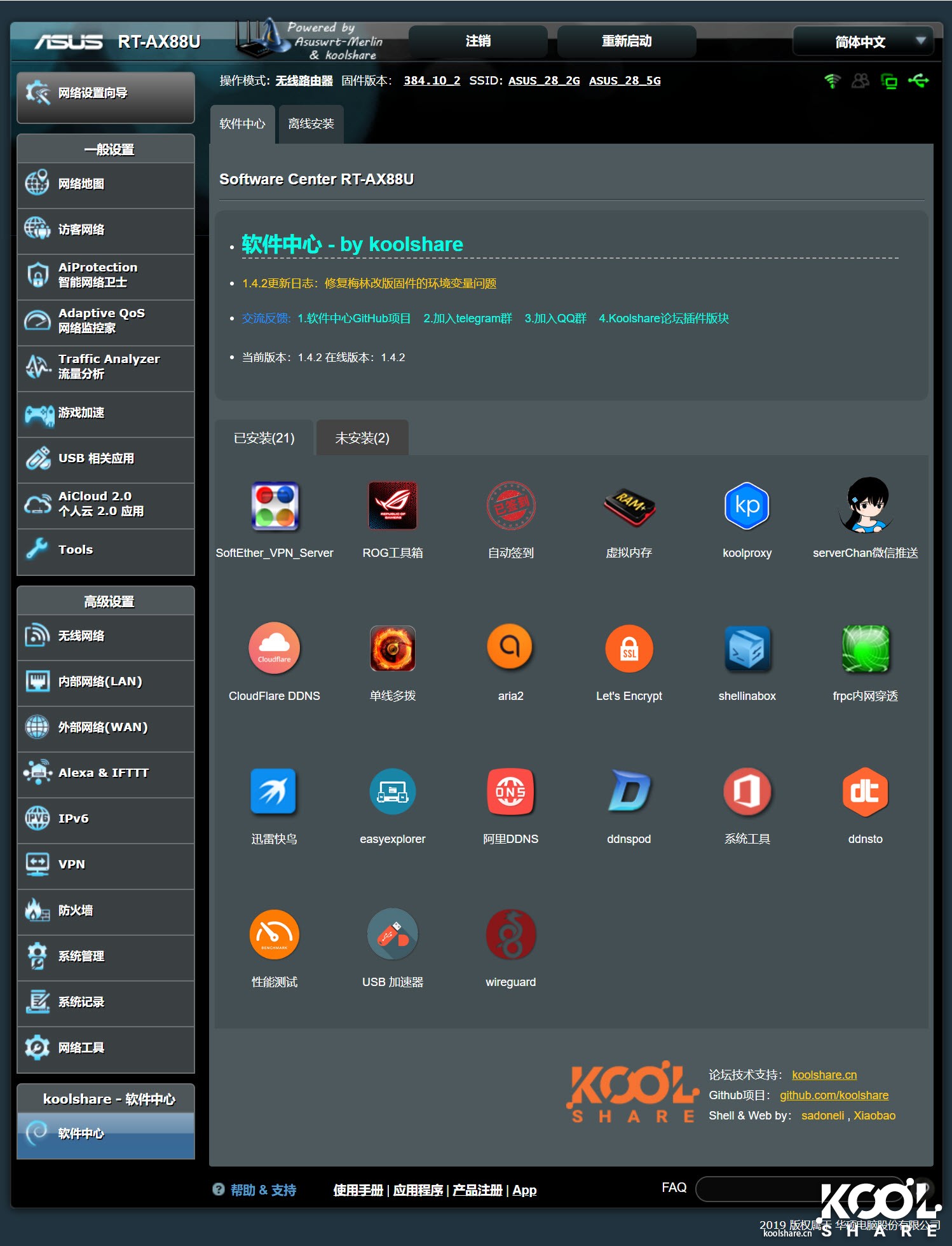
Task: Open the 迅雷快鸟 plugin icon
Action: [x=273, y=791]
